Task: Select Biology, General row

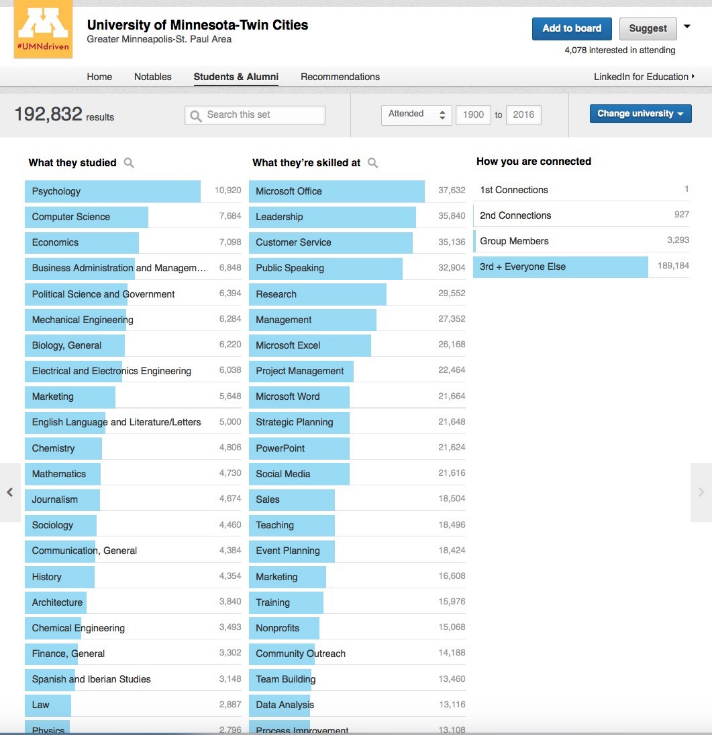Action: pyautogui.click(x=133, y=345)
